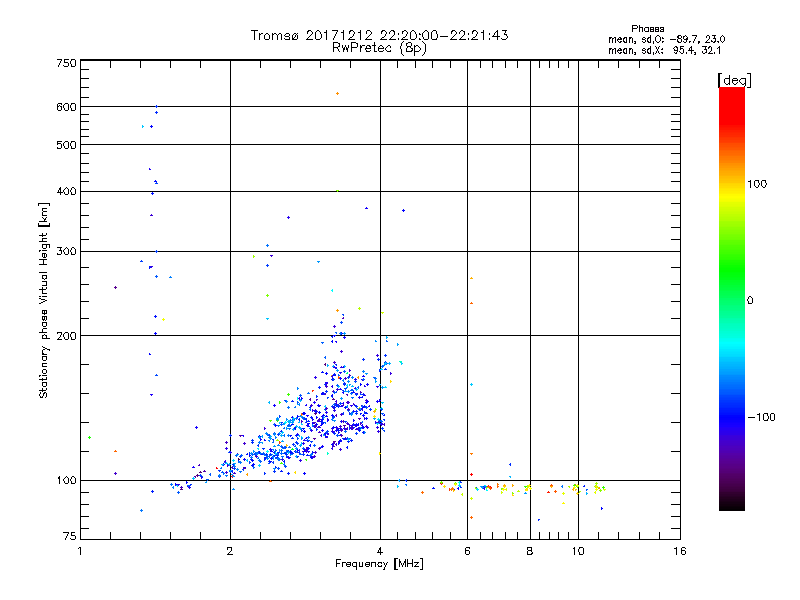Click the y-axis tick label '400'
Viewport: 800px width, 600px height.
point(66,191)
